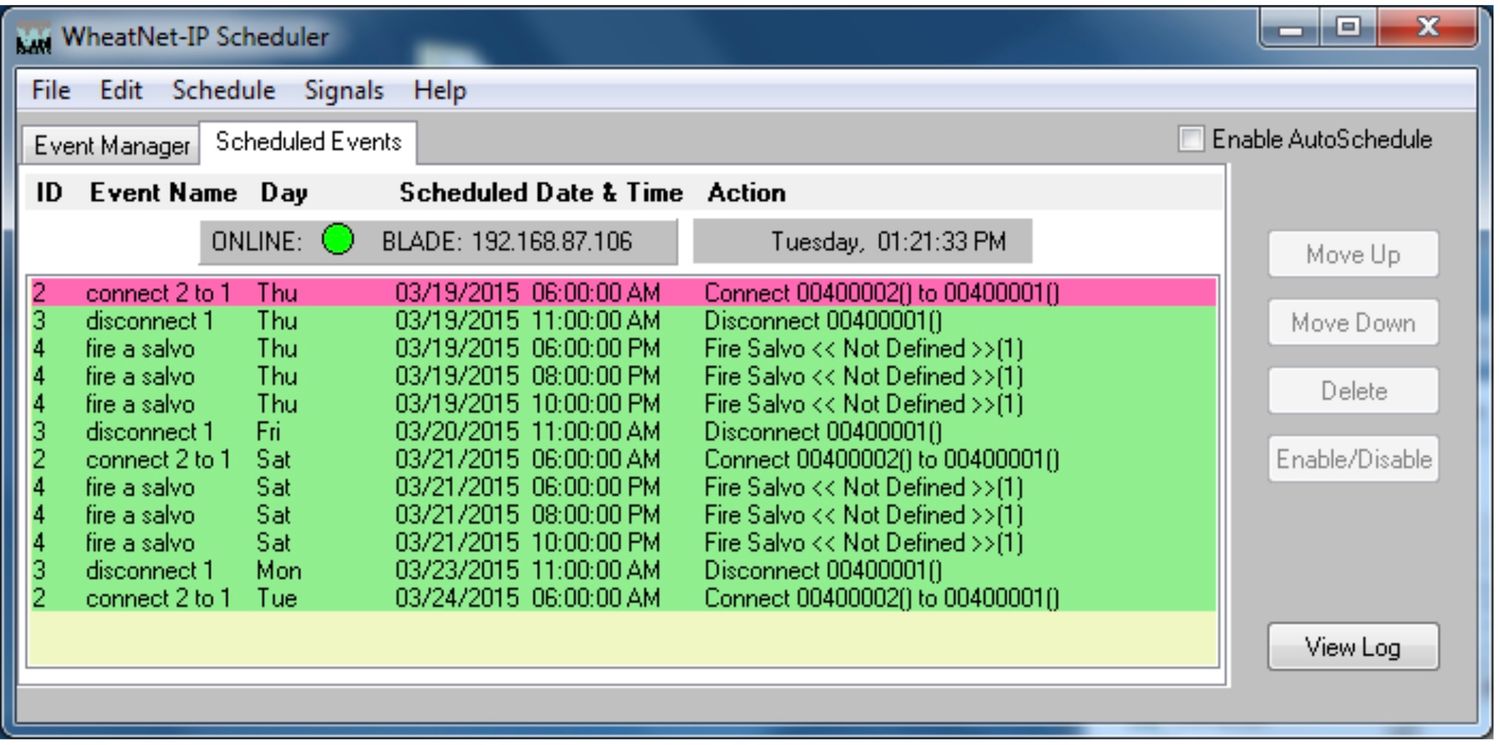Click the Tuesday 01:21:33 PM clock box
Image resolution: width=1500 pixels, height=745 pixels.
863,241
